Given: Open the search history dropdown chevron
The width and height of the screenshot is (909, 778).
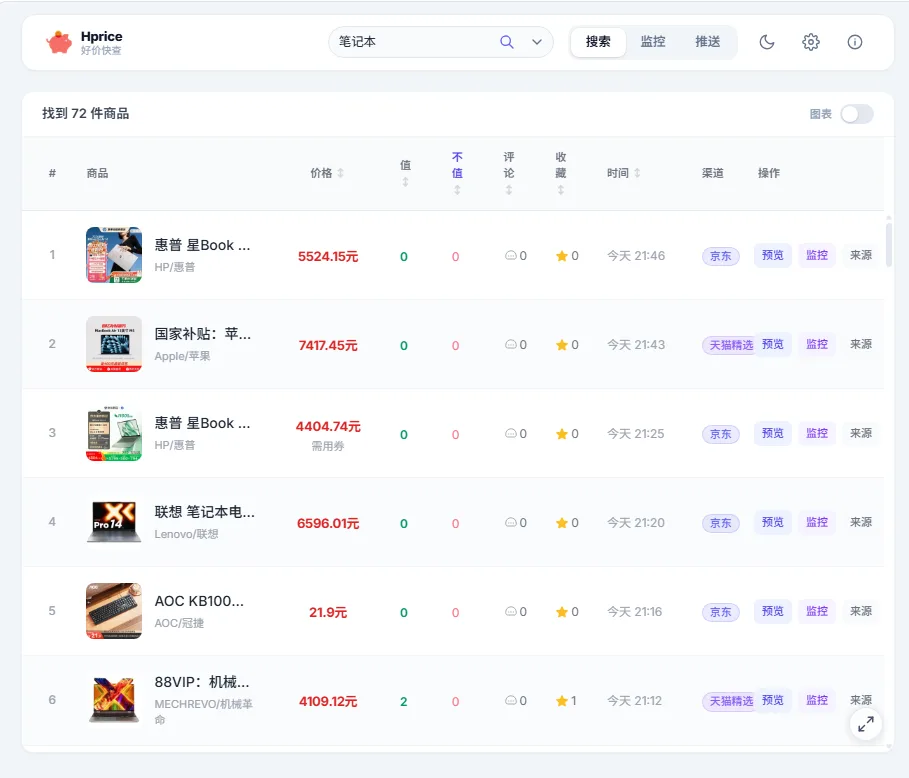Looking at the screenshot, I should [x=537, y=42].
